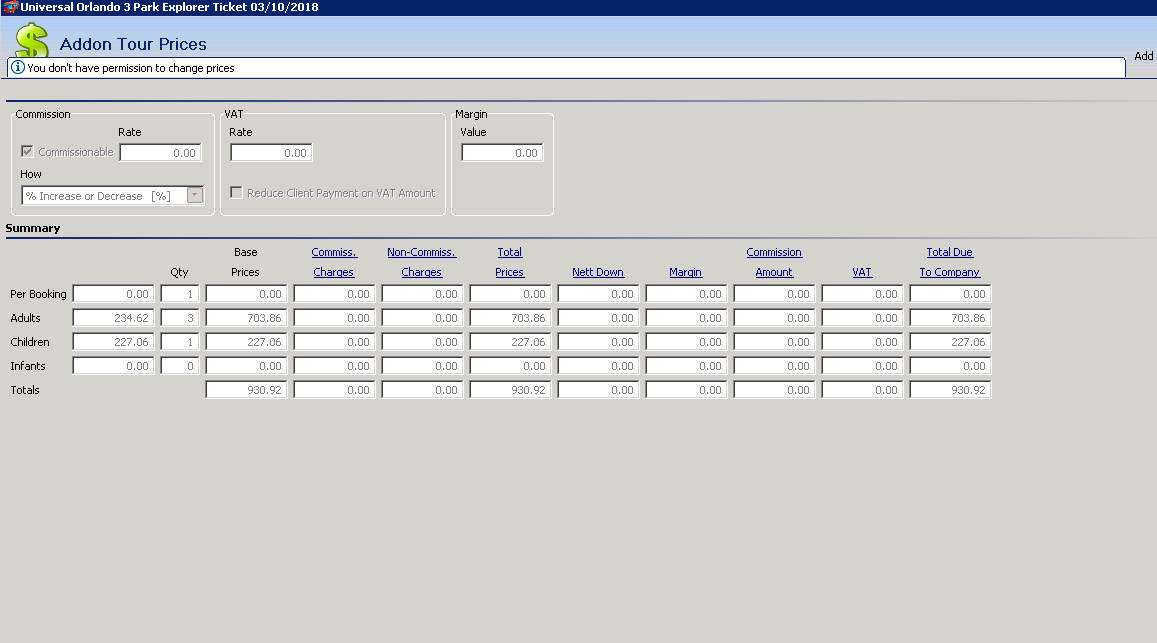Toggle Reduce Client Payment on VAT Amount checkbox

pos(236,193)
